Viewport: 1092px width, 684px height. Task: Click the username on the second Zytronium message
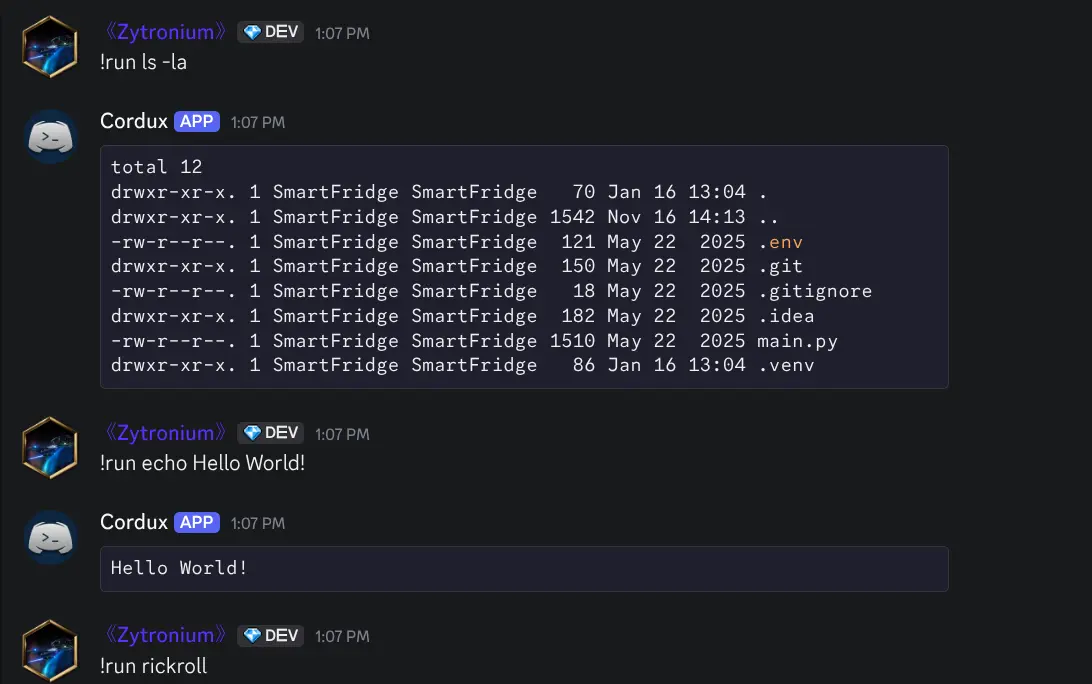click(x=164, y=433)
